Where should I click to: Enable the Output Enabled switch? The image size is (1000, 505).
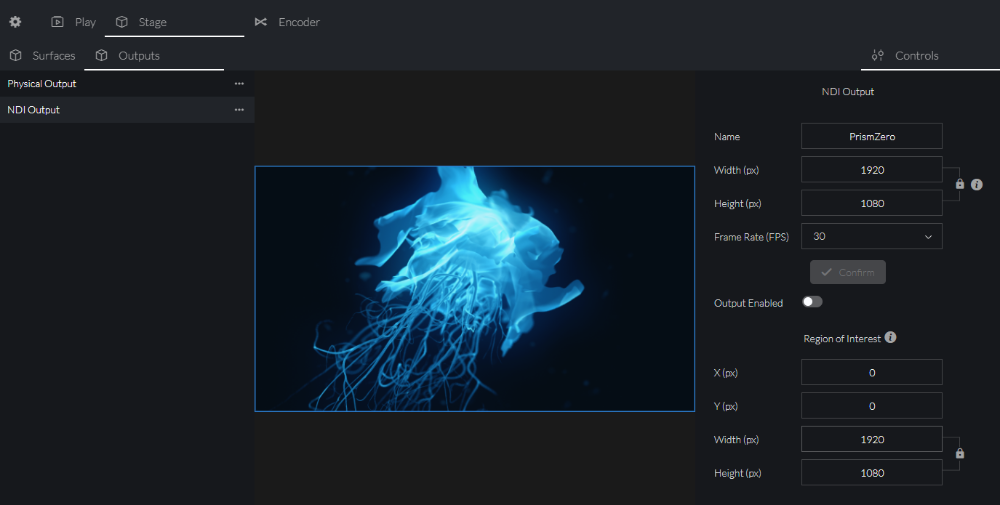812,302
